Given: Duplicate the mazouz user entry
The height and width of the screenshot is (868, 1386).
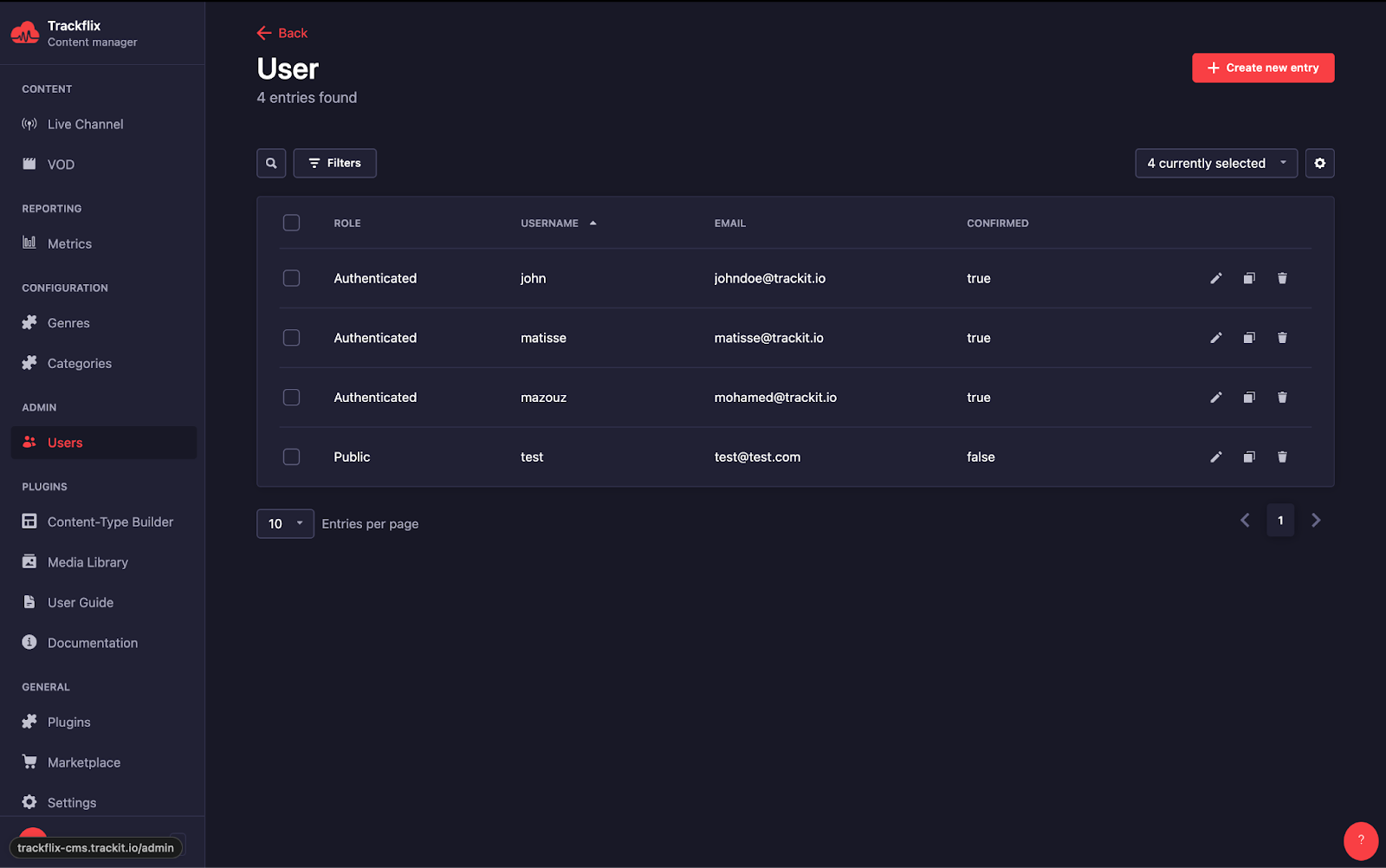Looking at the screenshot, I should [x=1249, y=398].
